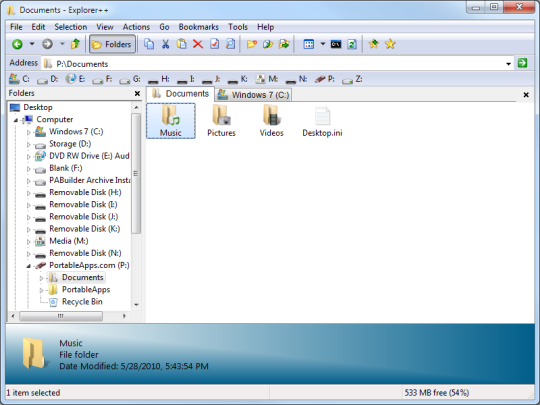The height and width of the screenshot is (405, 540).
Task: Collapse the Computer tree node
Action: click(16, 120)
